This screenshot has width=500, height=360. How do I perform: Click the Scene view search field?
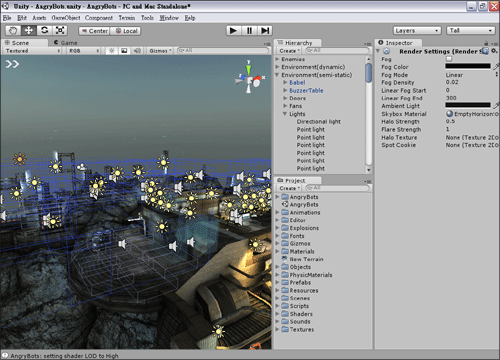pyautogui.click(x=223, y=51)
